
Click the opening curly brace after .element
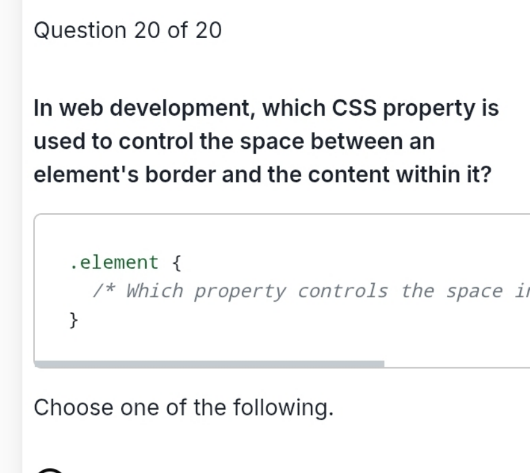(x=177, y=263)
